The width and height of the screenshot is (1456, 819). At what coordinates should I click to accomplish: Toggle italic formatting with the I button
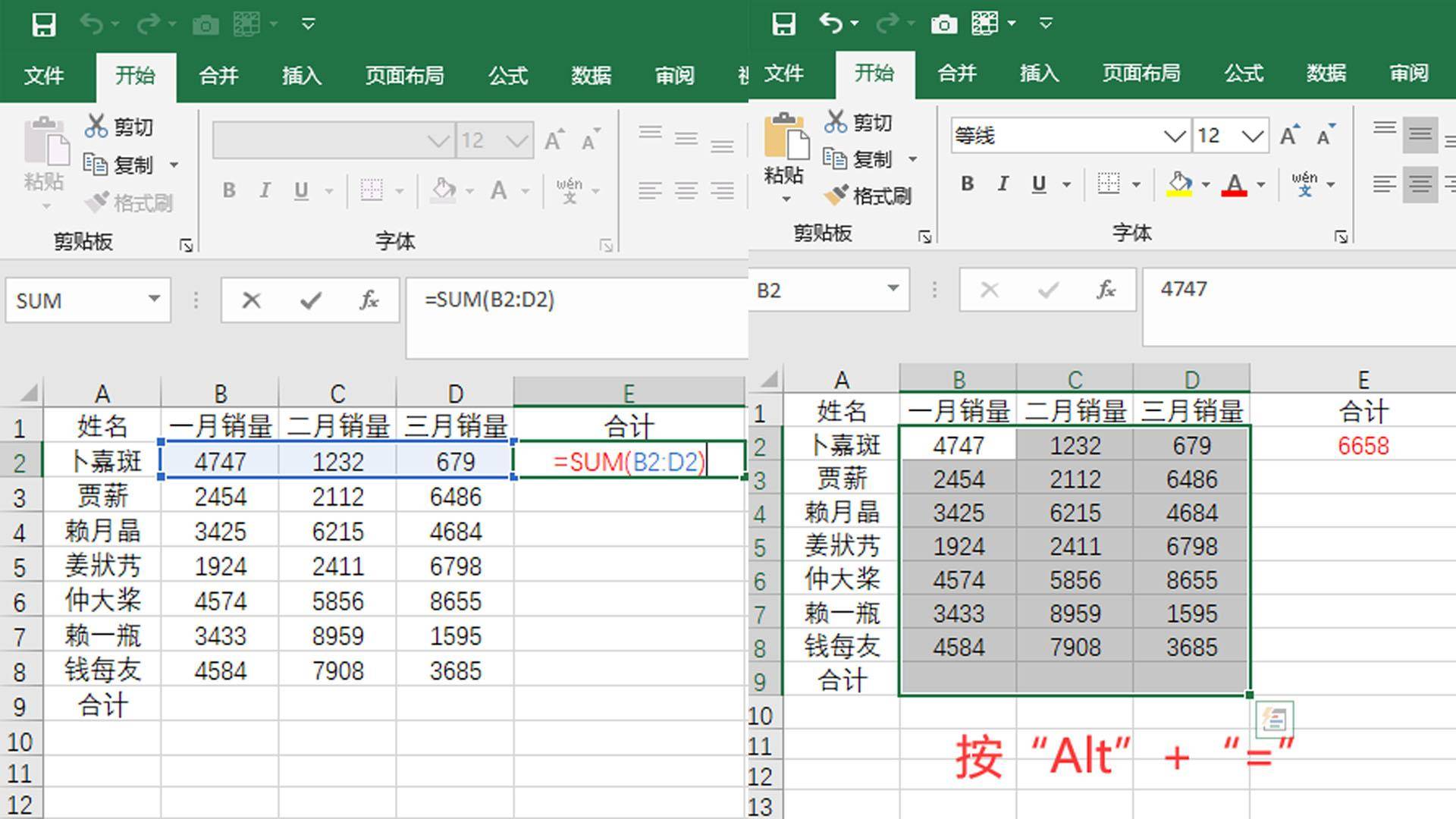click(x=1002, y=184)
